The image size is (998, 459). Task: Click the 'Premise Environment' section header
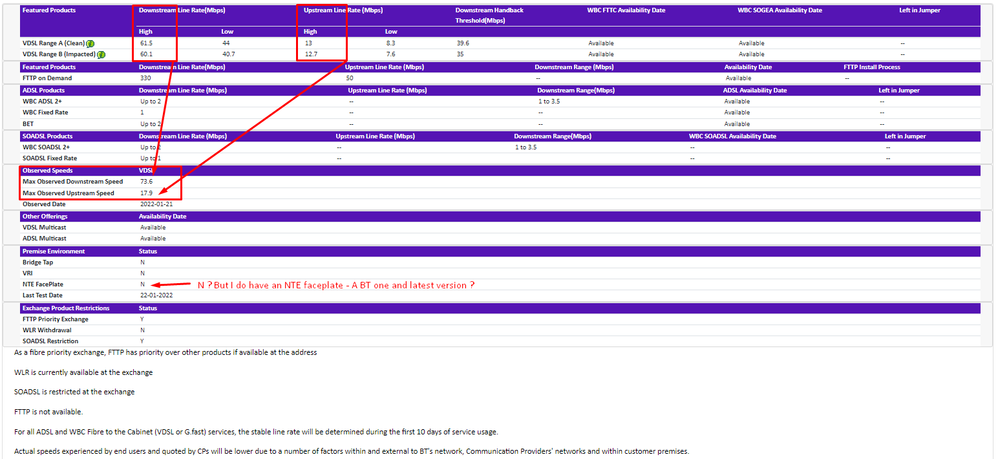coord(52,251)
